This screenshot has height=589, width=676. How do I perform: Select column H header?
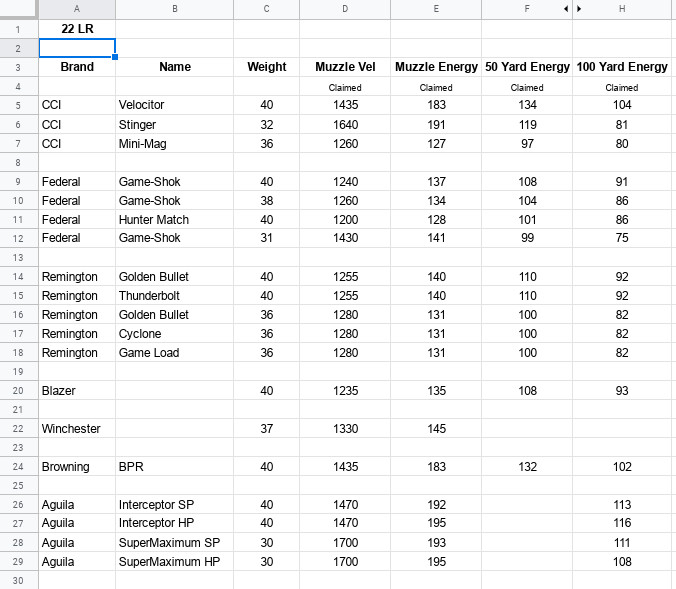coord(622,9)
